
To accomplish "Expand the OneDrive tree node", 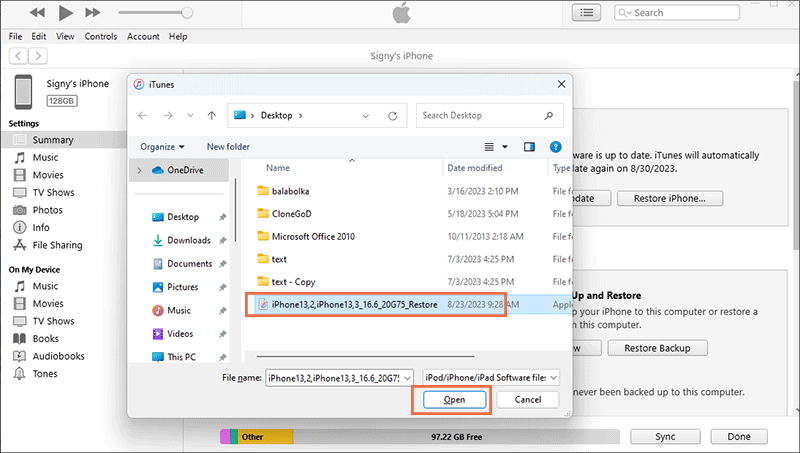I will pyautogui.click(x=139, y=170).
